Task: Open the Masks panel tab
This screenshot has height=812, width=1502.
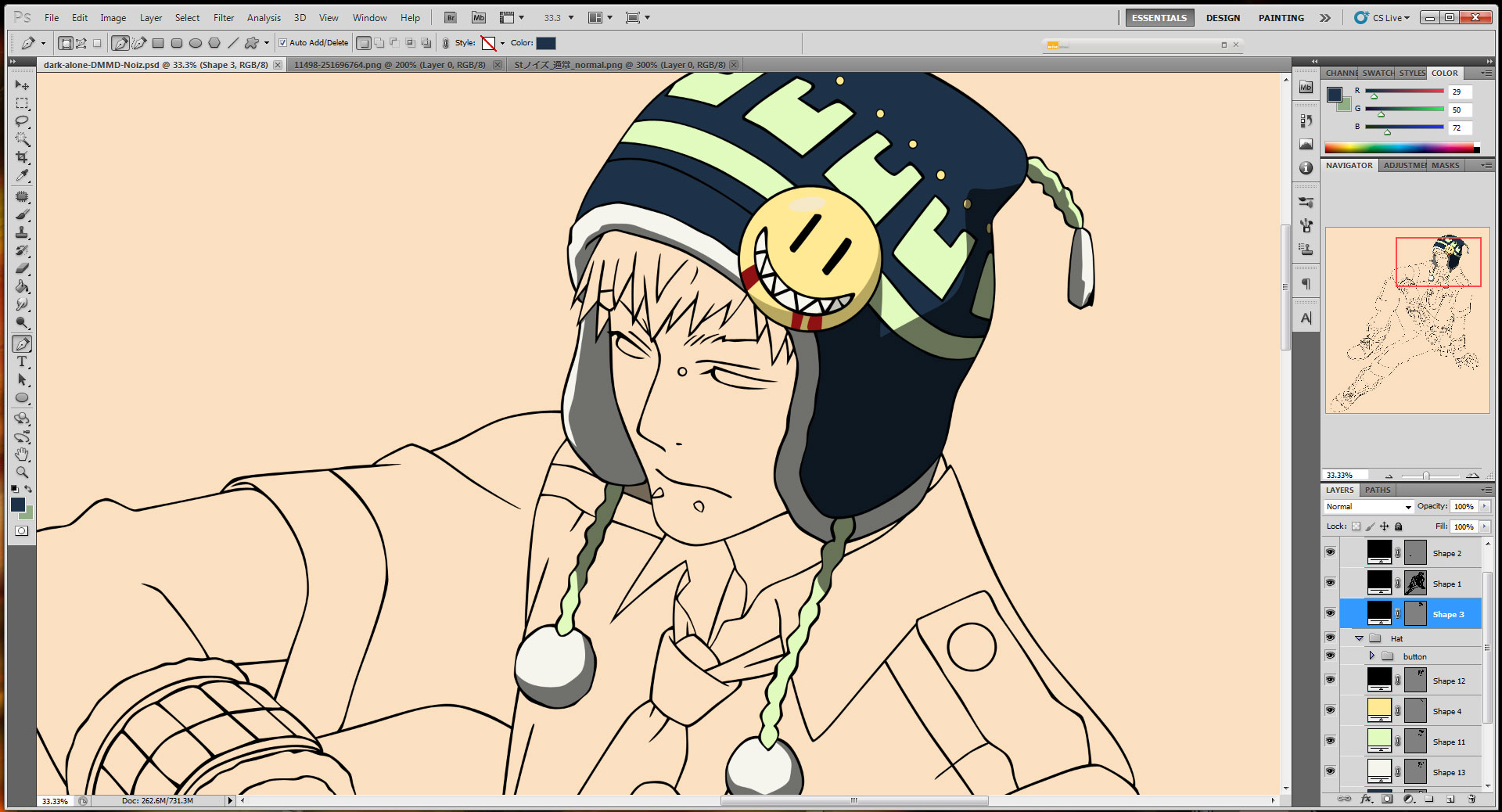Action: [1446, 166]
